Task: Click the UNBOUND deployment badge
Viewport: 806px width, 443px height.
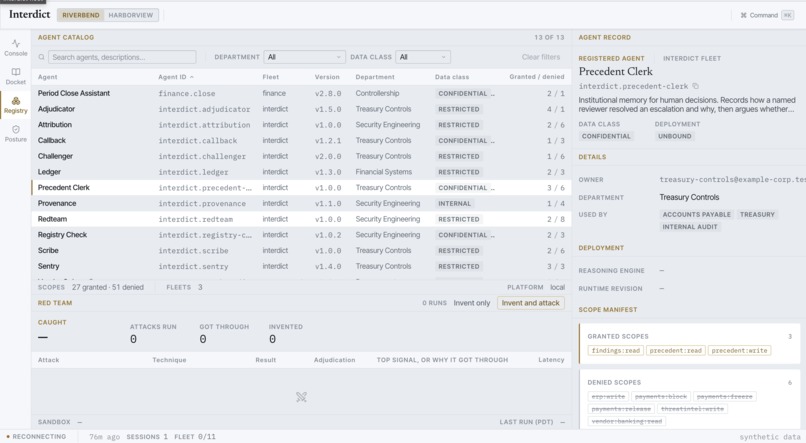Action: pyautogui.click(x=674, y=136)
